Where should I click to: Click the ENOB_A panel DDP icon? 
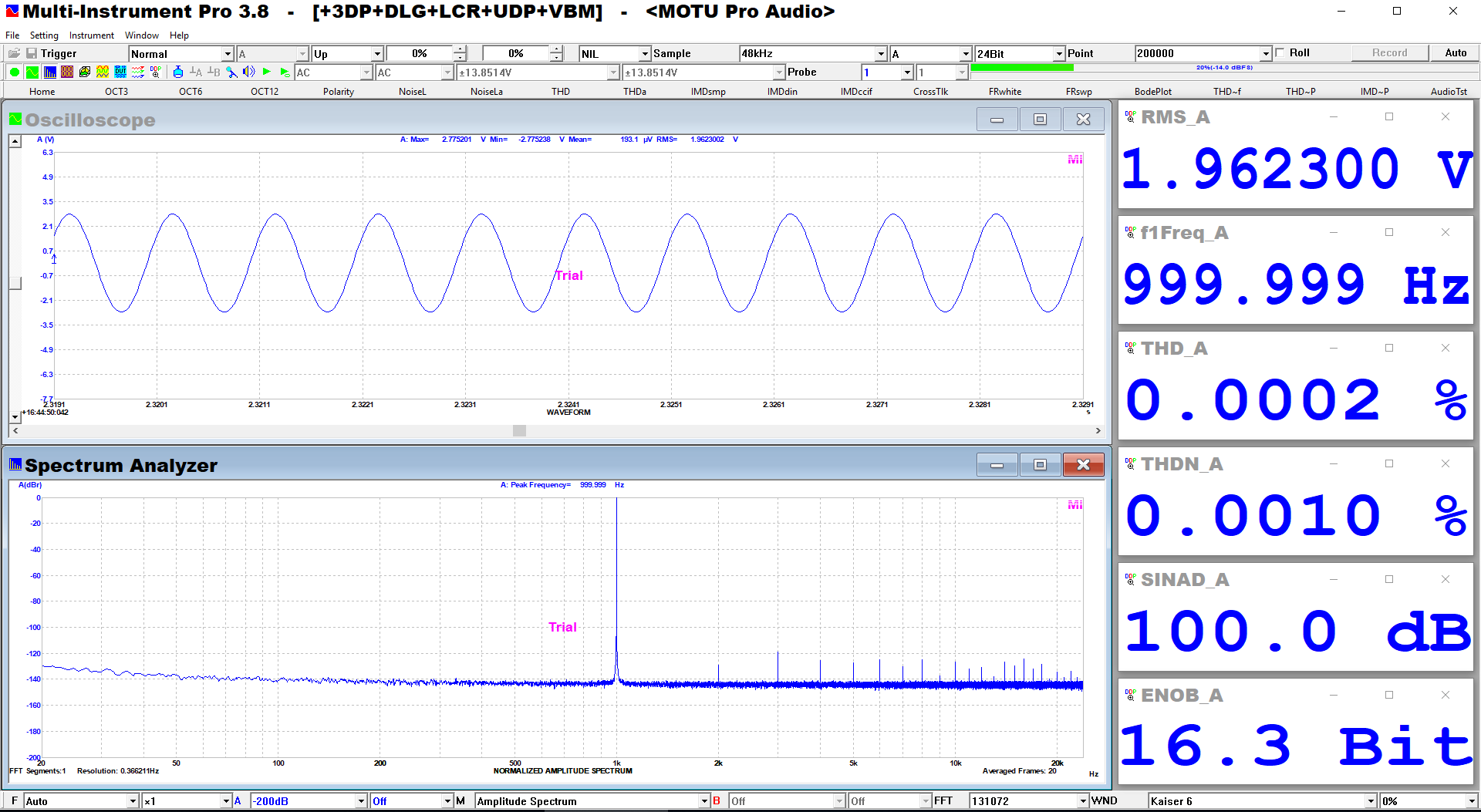[x=1130, y=695]
